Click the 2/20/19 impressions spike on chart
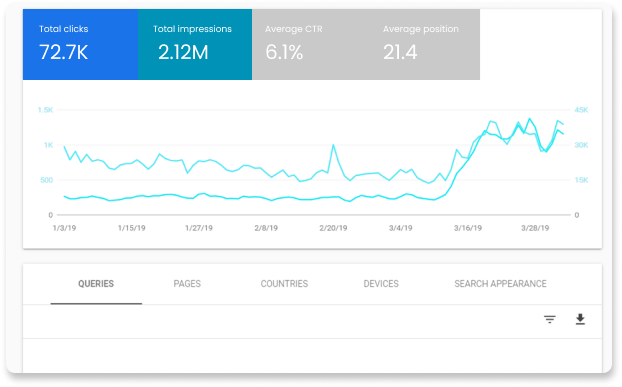This screenshot has height=387, width=622. coord(333,145)
